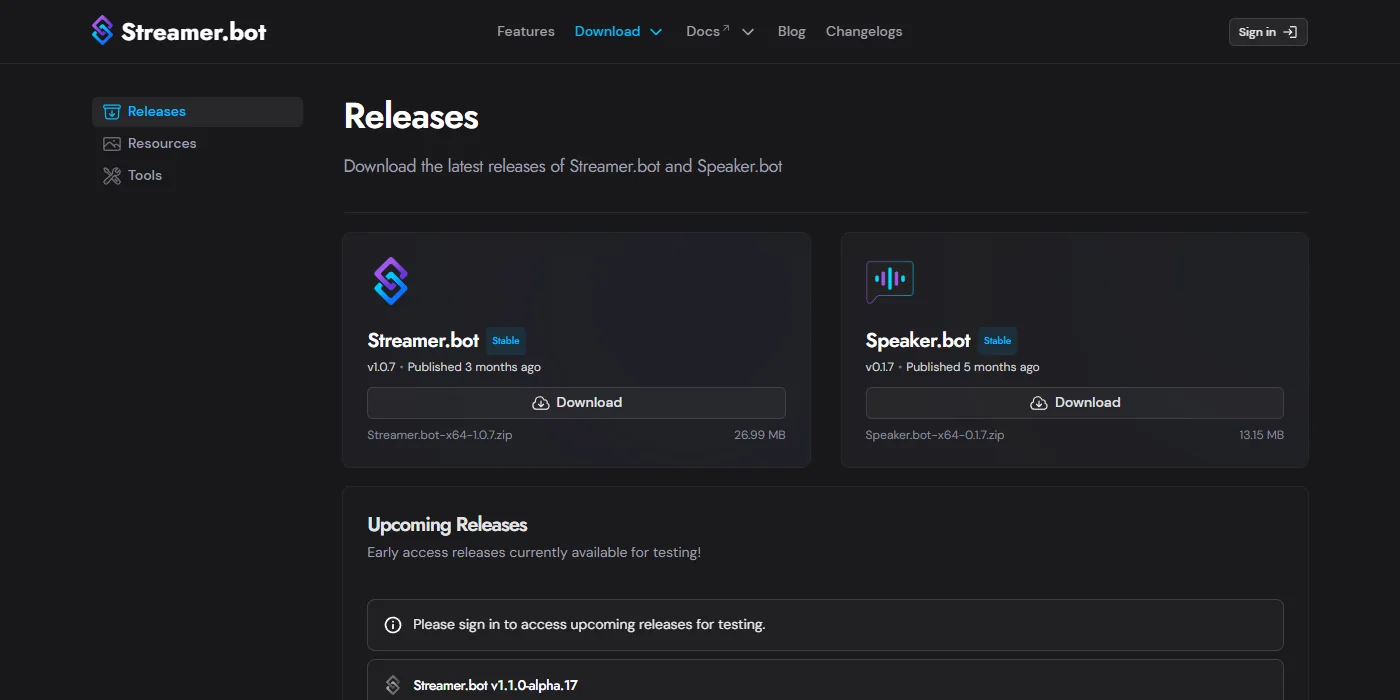
Task: Click the 26.99 MB file size
Action: click(x=760, y=435)
